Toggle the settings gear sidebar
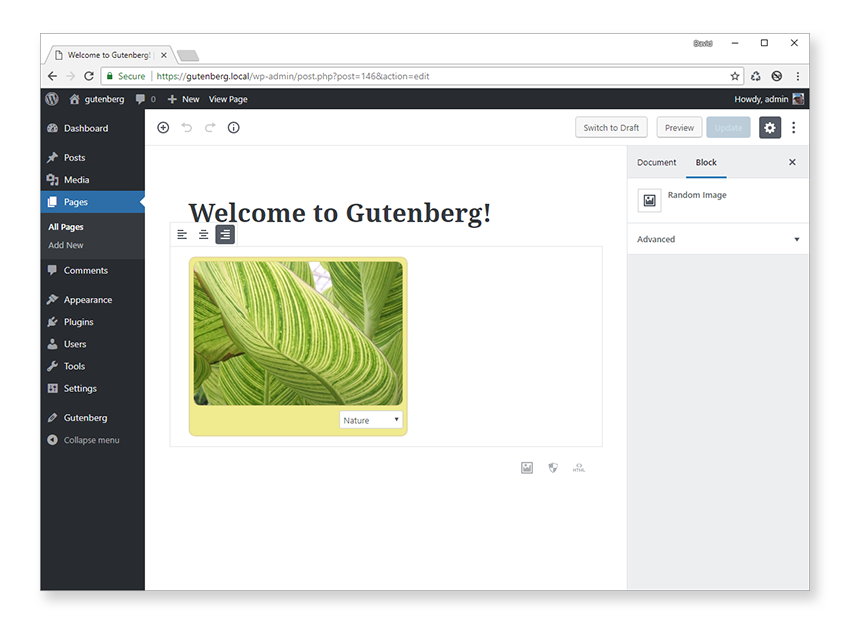The height and width of the screenshot is (633, 850). coord(770,127)
